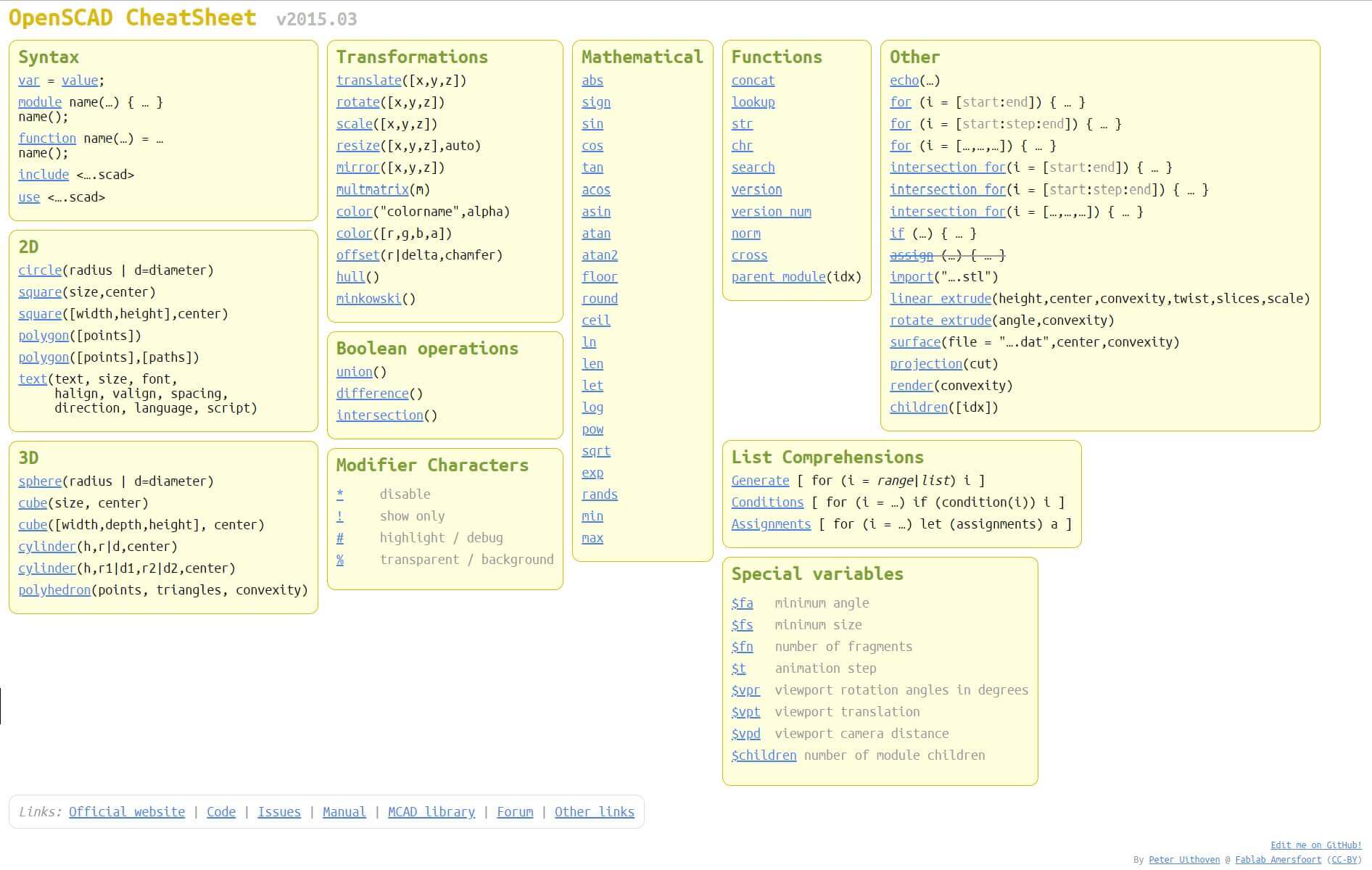Open the lookup function link
This screenshot has height=870, width=1372.
(753, 102)
